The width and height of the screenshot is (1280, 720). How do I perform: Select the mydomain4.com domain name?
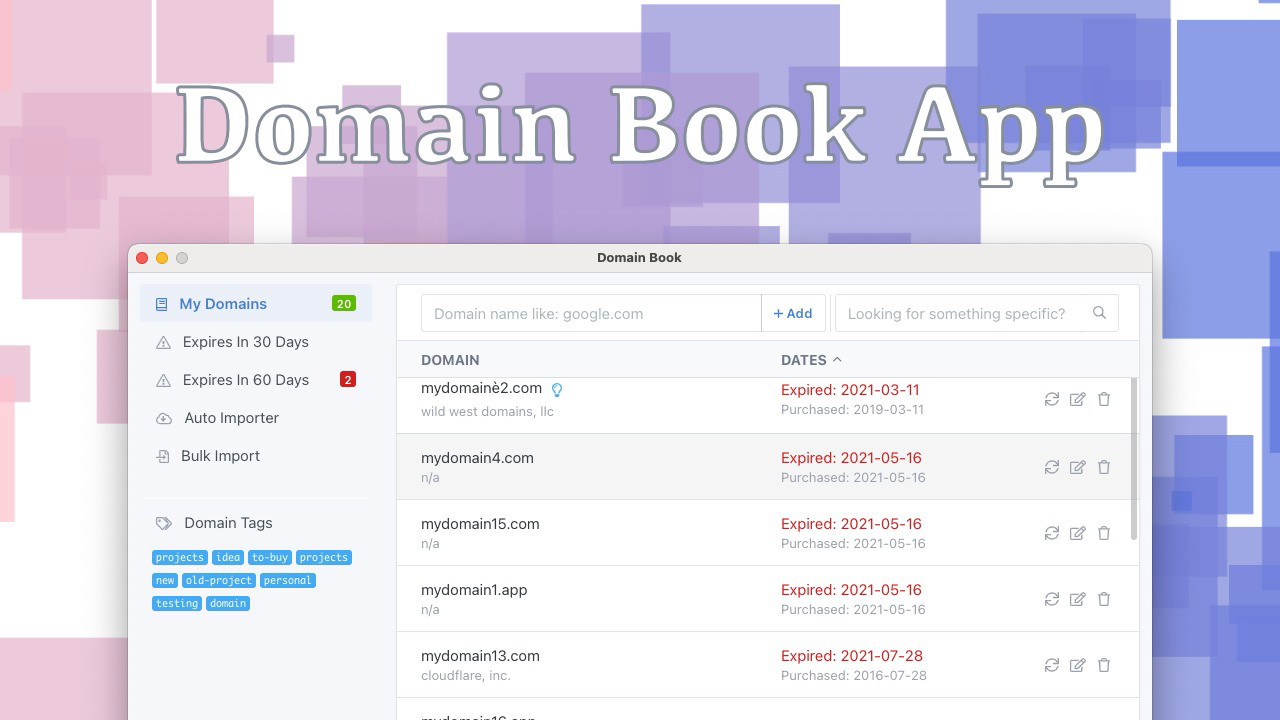click(477, 458)
